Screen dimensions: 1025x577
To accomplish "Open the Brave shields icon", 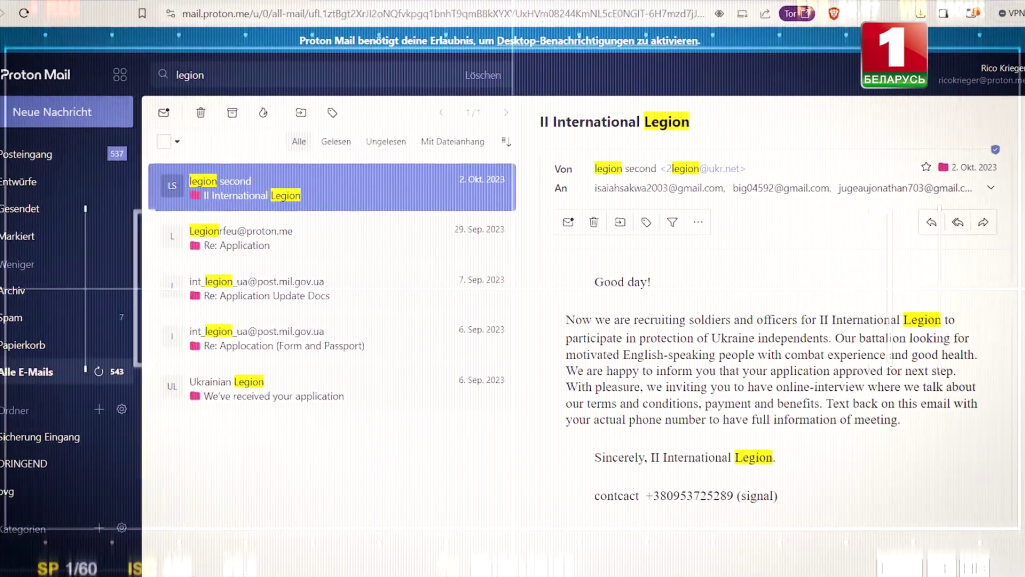I will (833, 13).
